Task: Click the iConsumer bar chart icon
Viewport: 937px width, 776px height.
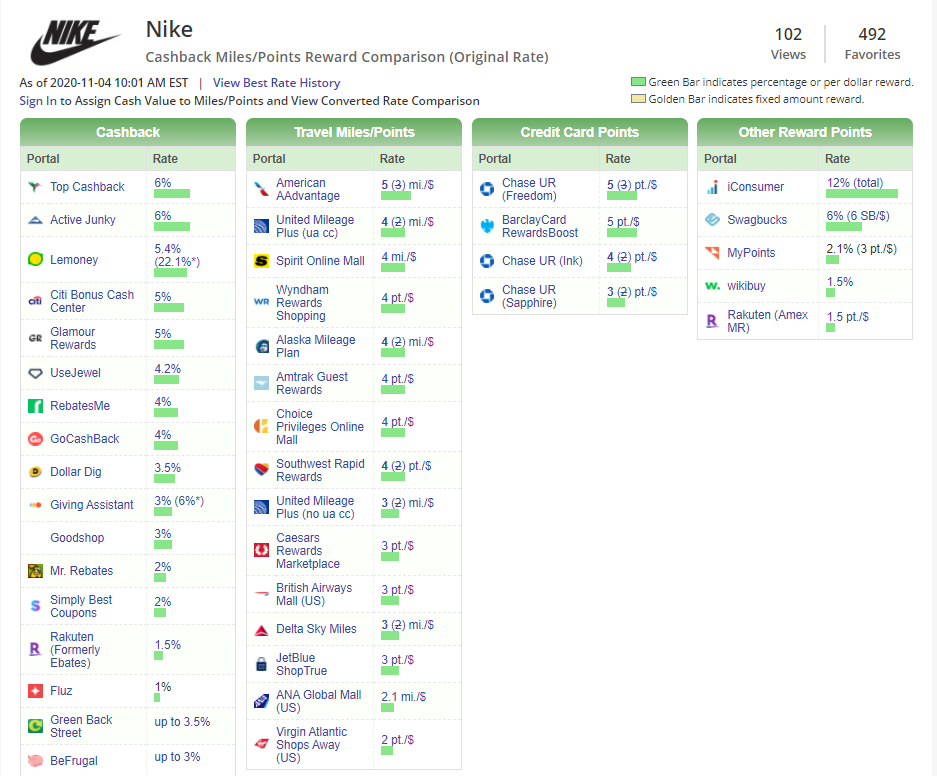Action: coord(712,187)
